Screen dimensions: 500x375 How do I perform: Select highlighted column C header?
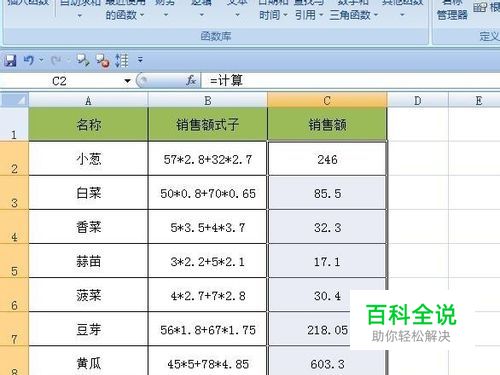point(327,100)
